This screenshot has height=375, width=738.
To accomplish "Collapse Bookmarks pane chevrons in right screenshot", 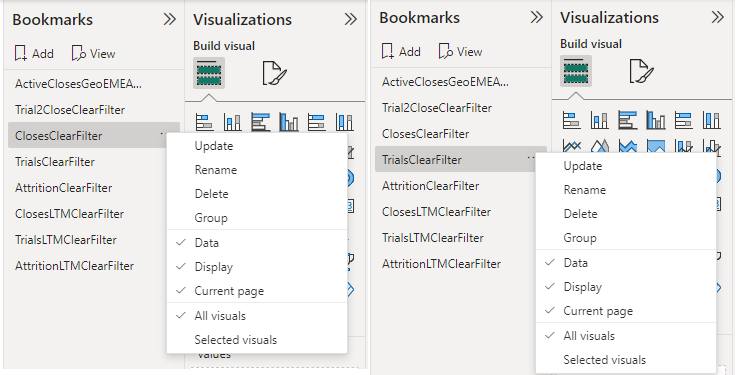I will pos(537,17).
